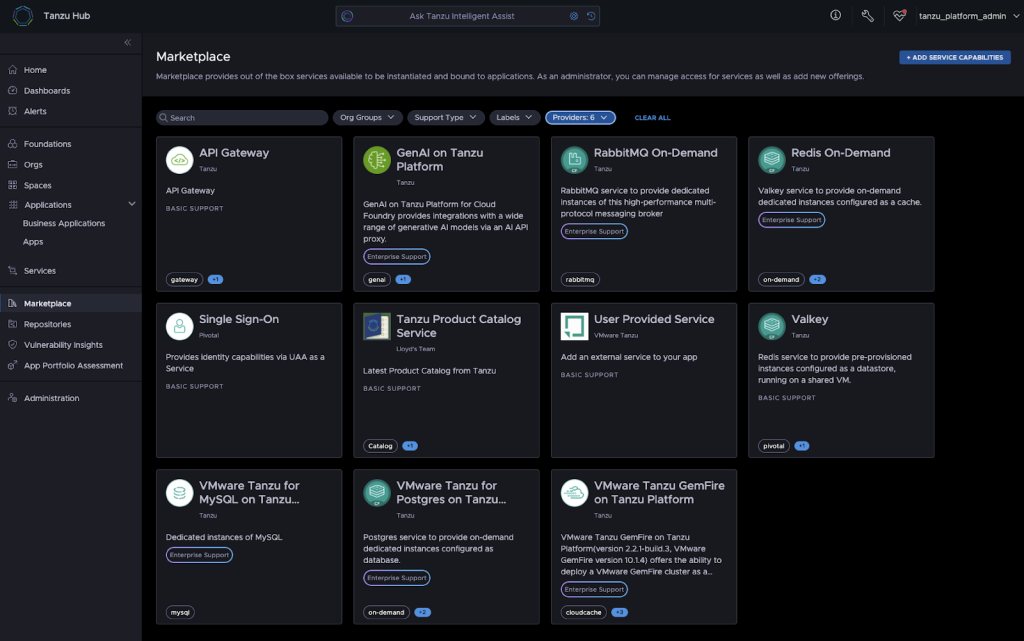Click the Add Service Capabilities button
Screen dimensions: 1024x641
[x=954, y=58]
